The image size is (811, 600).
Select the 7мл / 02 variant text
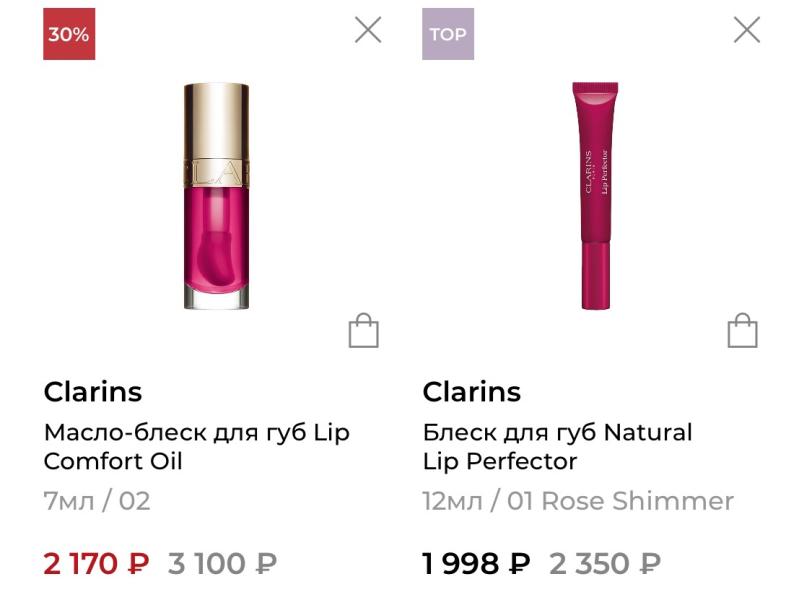click(x=97, y=501)
